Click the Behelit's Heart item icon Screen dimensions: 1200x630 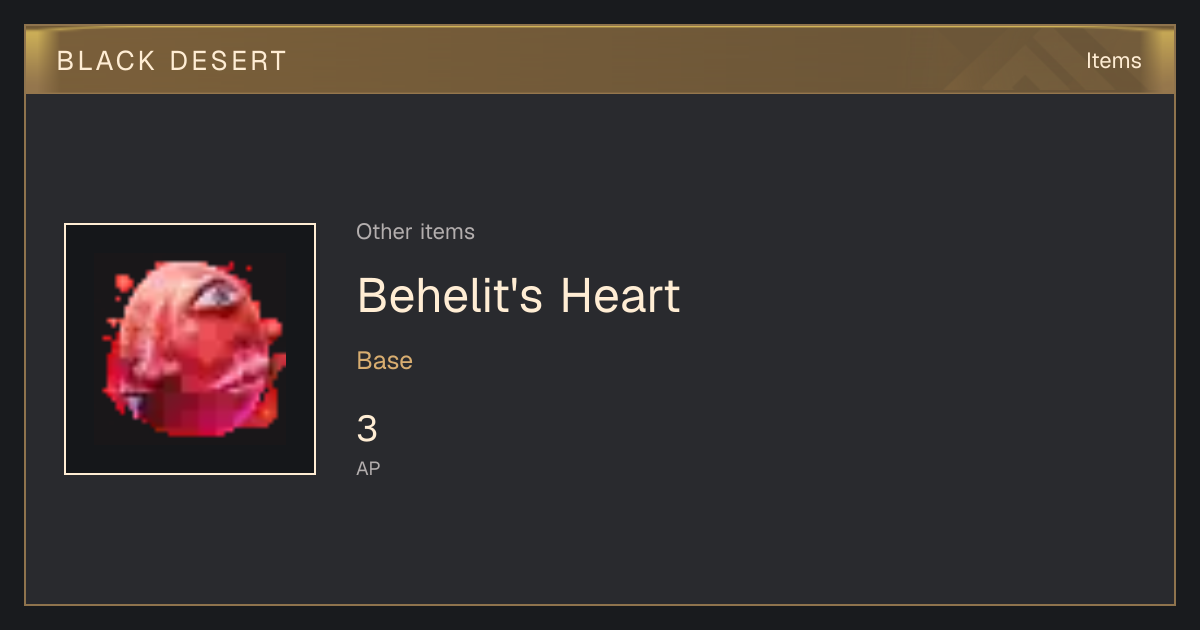pos(190,349)
